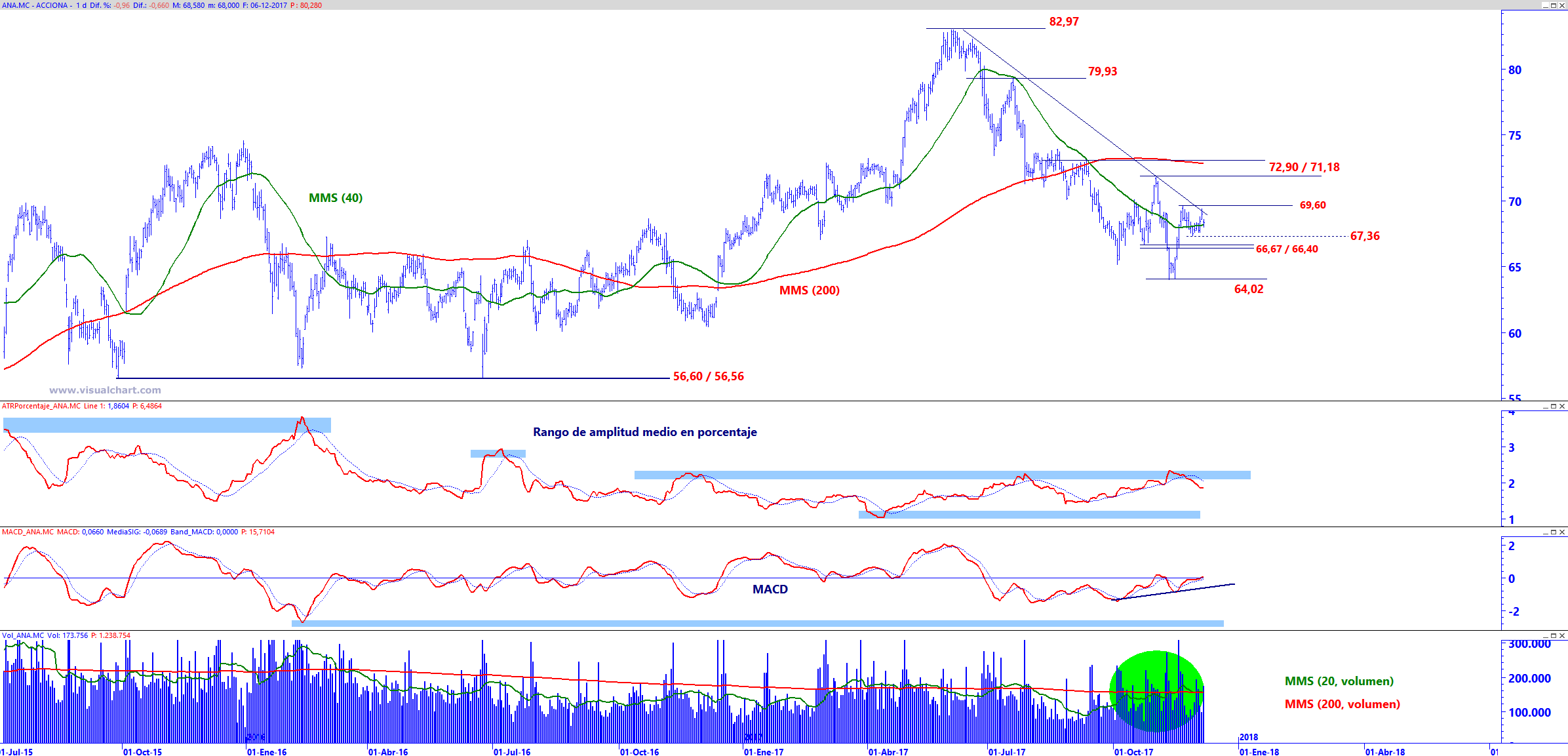Maximize the Vol_ANA.MC volume panel
Viewport: 1568px width, 756px height.
click(x=1554, y=636)
